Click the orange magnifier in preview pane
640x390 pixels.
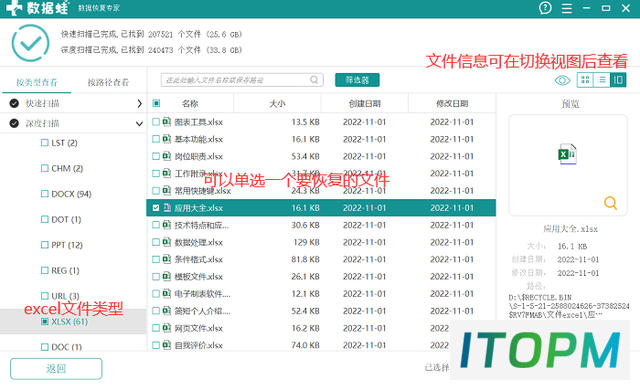pos(610,203)
